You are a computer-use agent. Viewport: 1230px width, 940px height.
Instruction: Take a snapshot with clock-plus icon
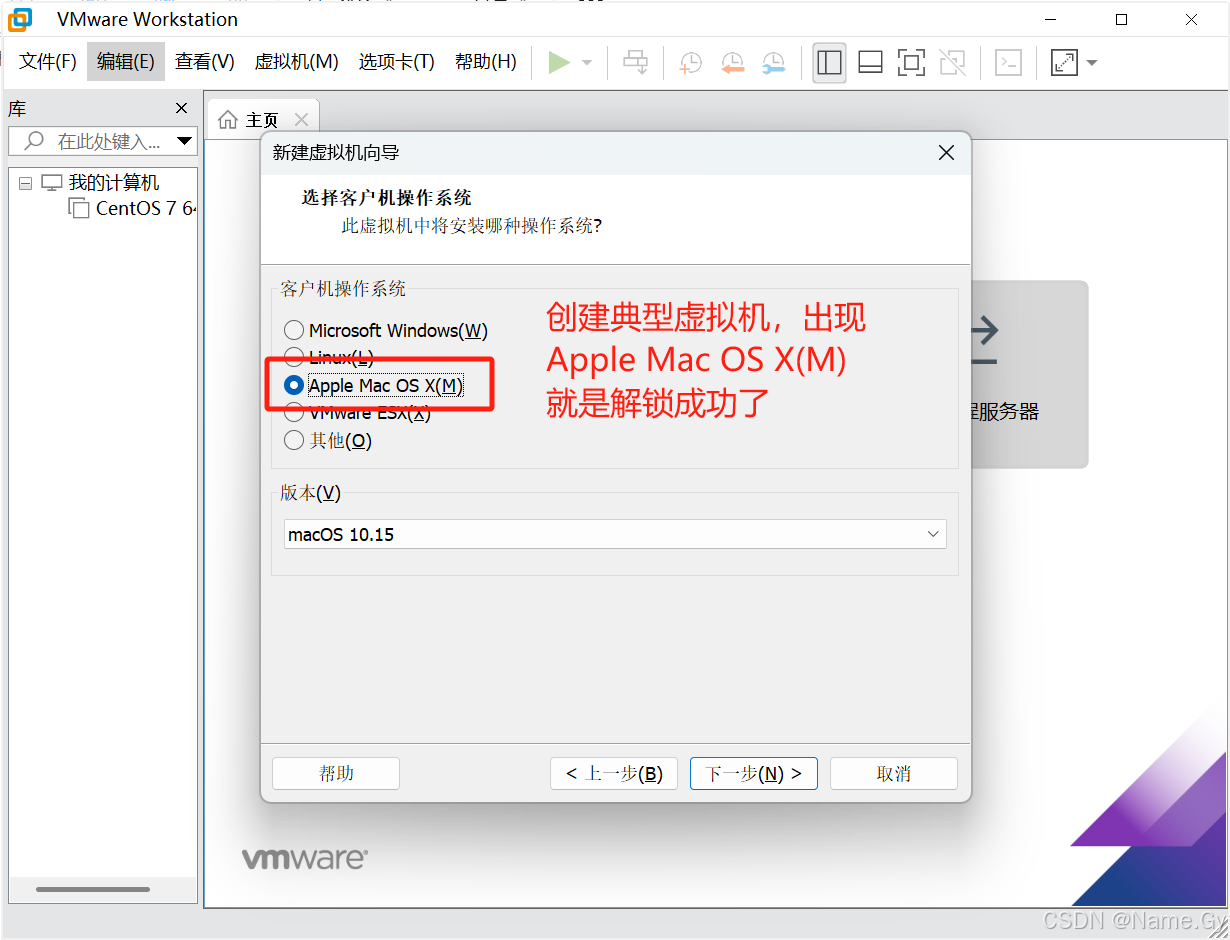690,63
